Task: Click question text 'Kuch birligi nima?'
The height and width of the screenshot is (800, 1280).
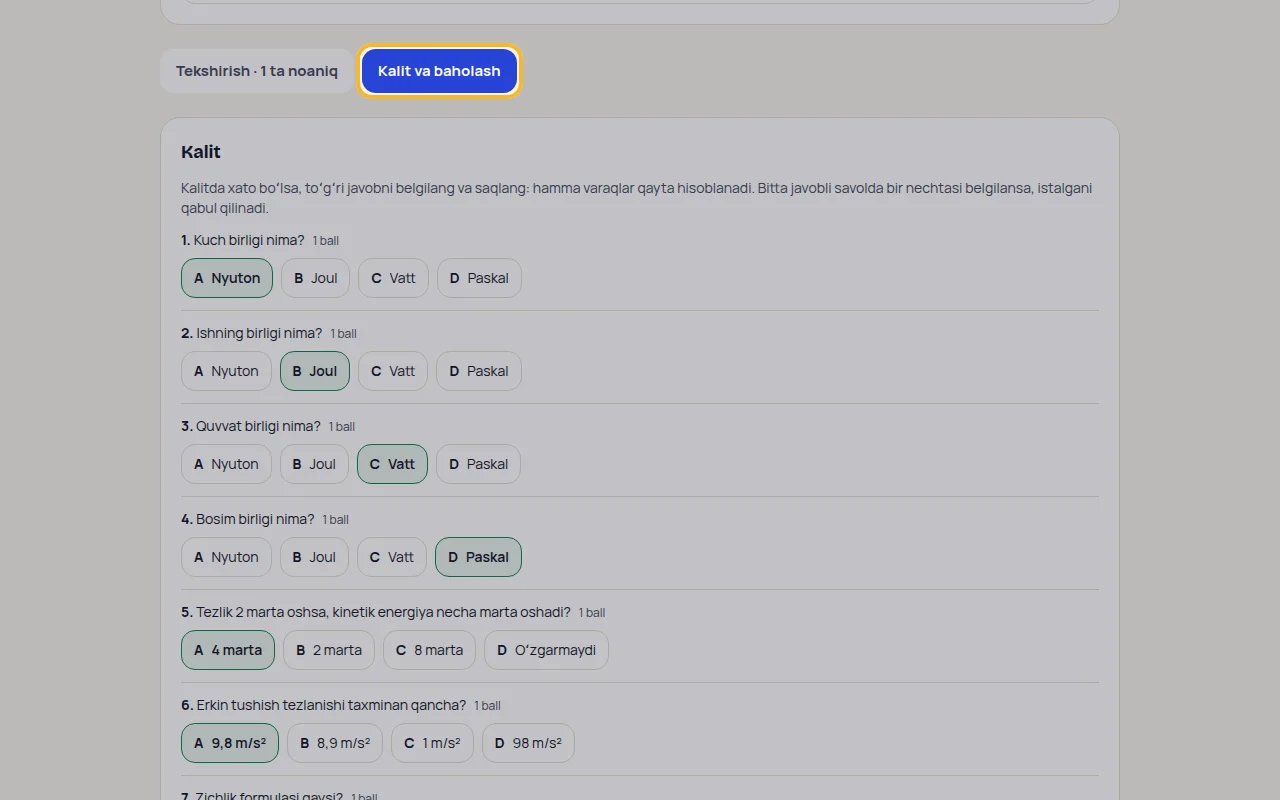Action: (249, 240)
